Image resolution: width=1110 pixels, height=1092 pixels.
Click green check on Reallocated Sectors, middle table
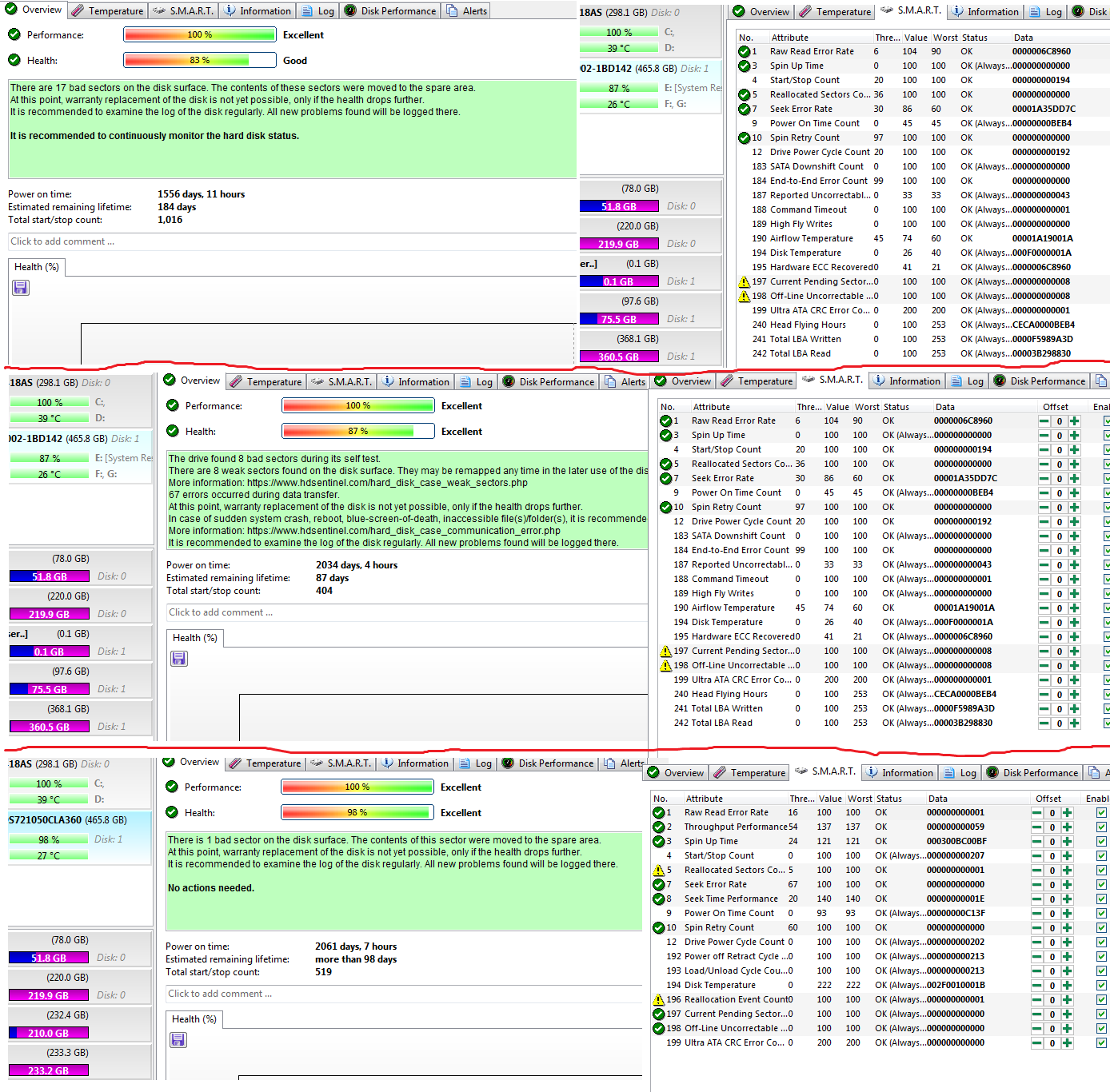[x=665, y=464]
